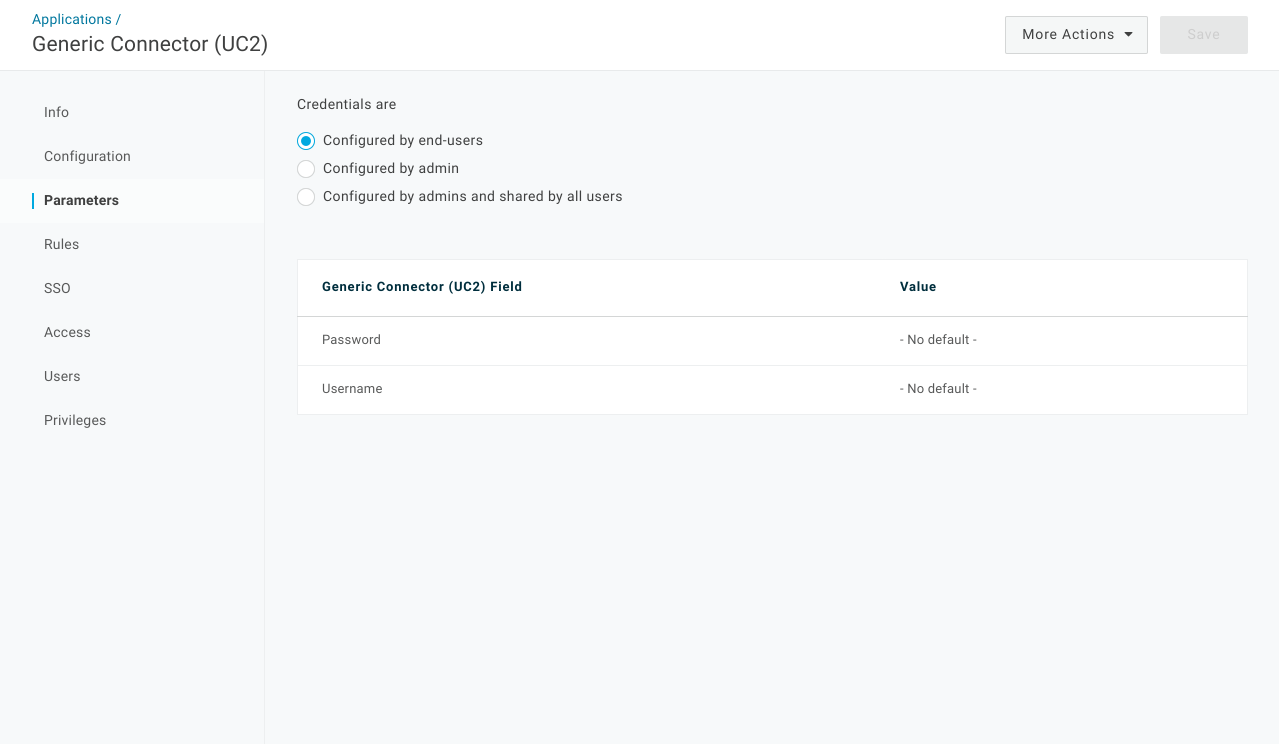Click the Username field's 'No default' value
This screenshot has height=744, width=1279.
[938, 389]
